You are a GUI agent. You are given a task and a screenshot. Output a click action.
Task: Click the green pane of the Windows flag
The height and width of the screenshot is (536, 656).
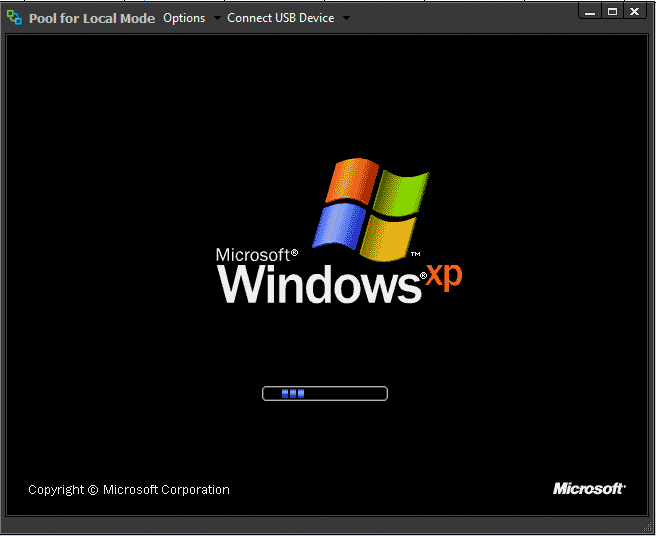(x=402, y=192)
